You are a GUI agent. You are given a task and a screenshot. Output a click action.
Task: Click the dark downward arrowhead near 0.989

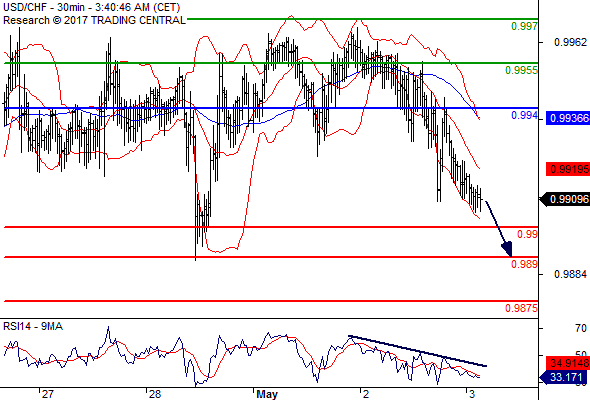coord(507,249)
